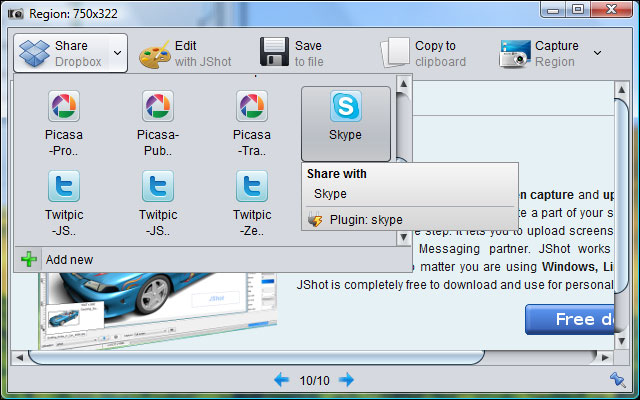Open Edit with JShot
The height and width of the screenshot is (400, 640).
tap(185, 53)
